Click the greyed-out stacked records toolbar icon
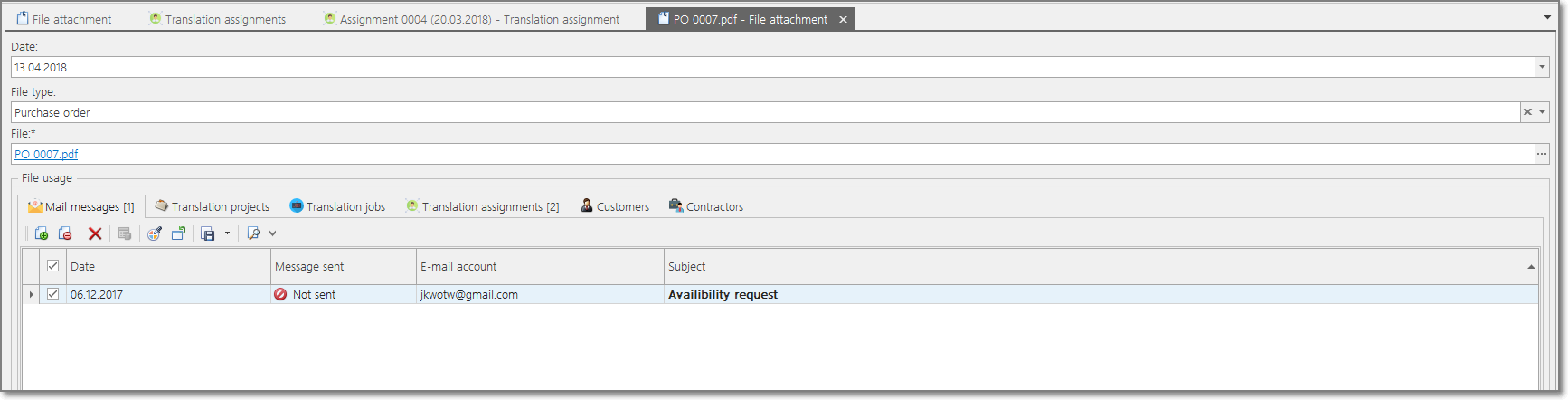 125,233
